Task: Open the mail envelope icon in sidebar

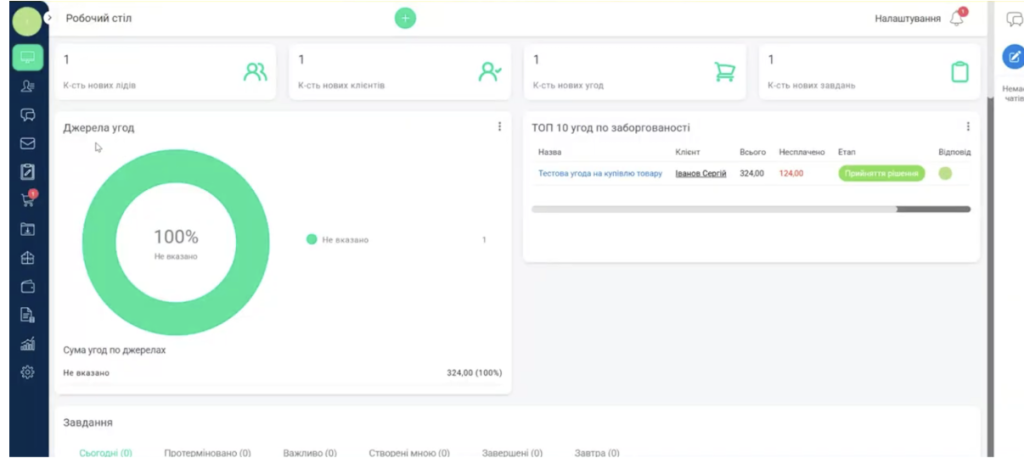Action: pos(28,143)
